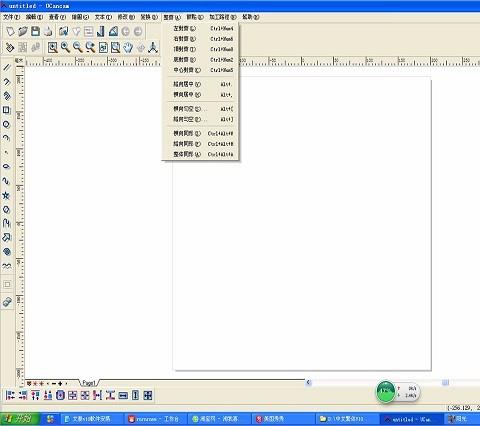
Task: Select the Arc drawing tool
Action: 7,138
